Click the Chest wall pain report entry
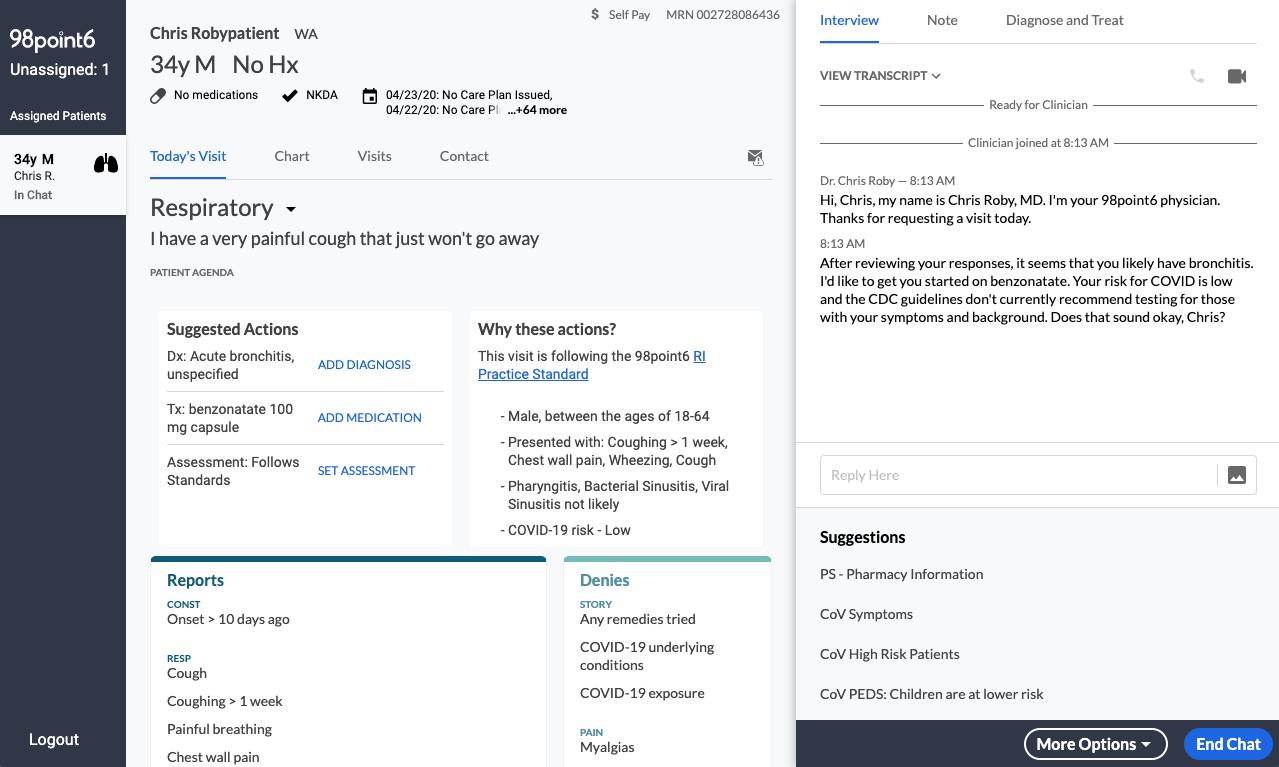 coord(213,757)
